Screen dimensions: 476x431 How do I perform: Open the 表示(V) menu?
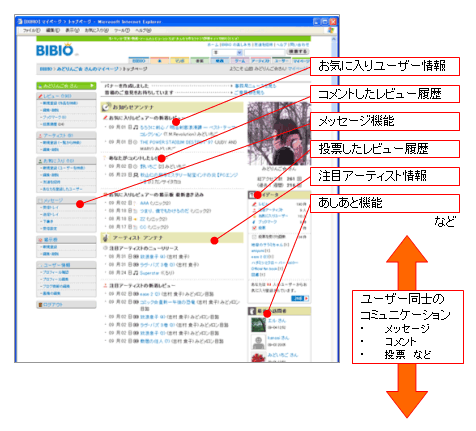tap(72, 30)
